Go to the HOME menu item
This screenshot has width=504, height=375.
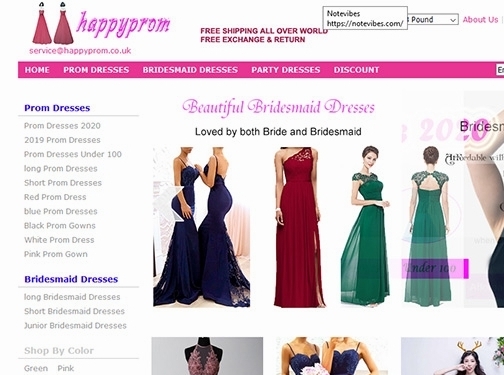(37, 70)
